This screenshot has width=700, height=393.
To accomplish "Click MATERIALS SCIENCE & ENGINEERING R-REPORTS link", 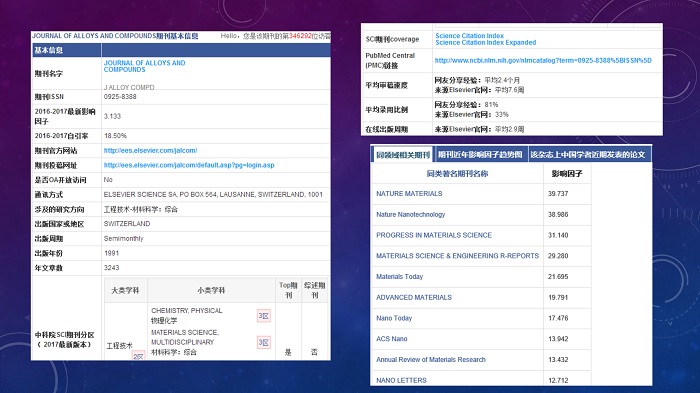I will [457, 256].
